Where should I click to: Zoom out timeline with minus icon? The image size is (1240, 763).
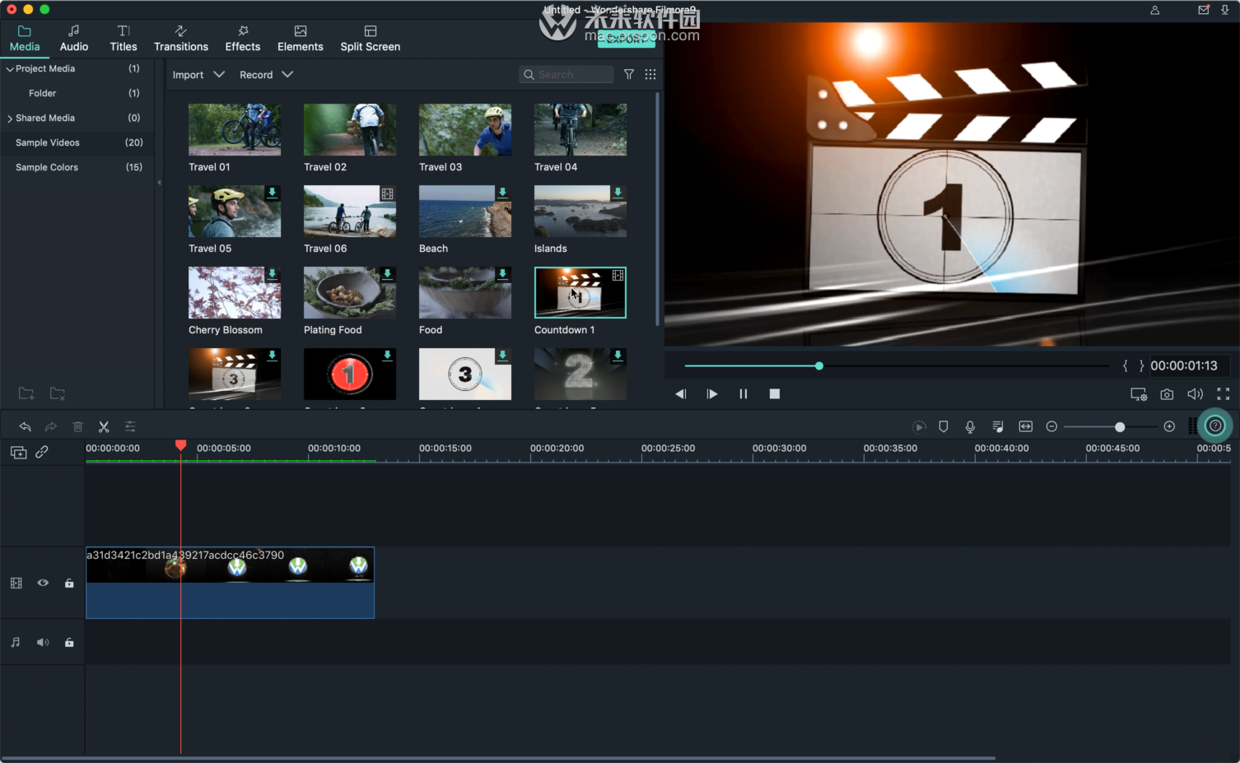(x=1052, y=427)
